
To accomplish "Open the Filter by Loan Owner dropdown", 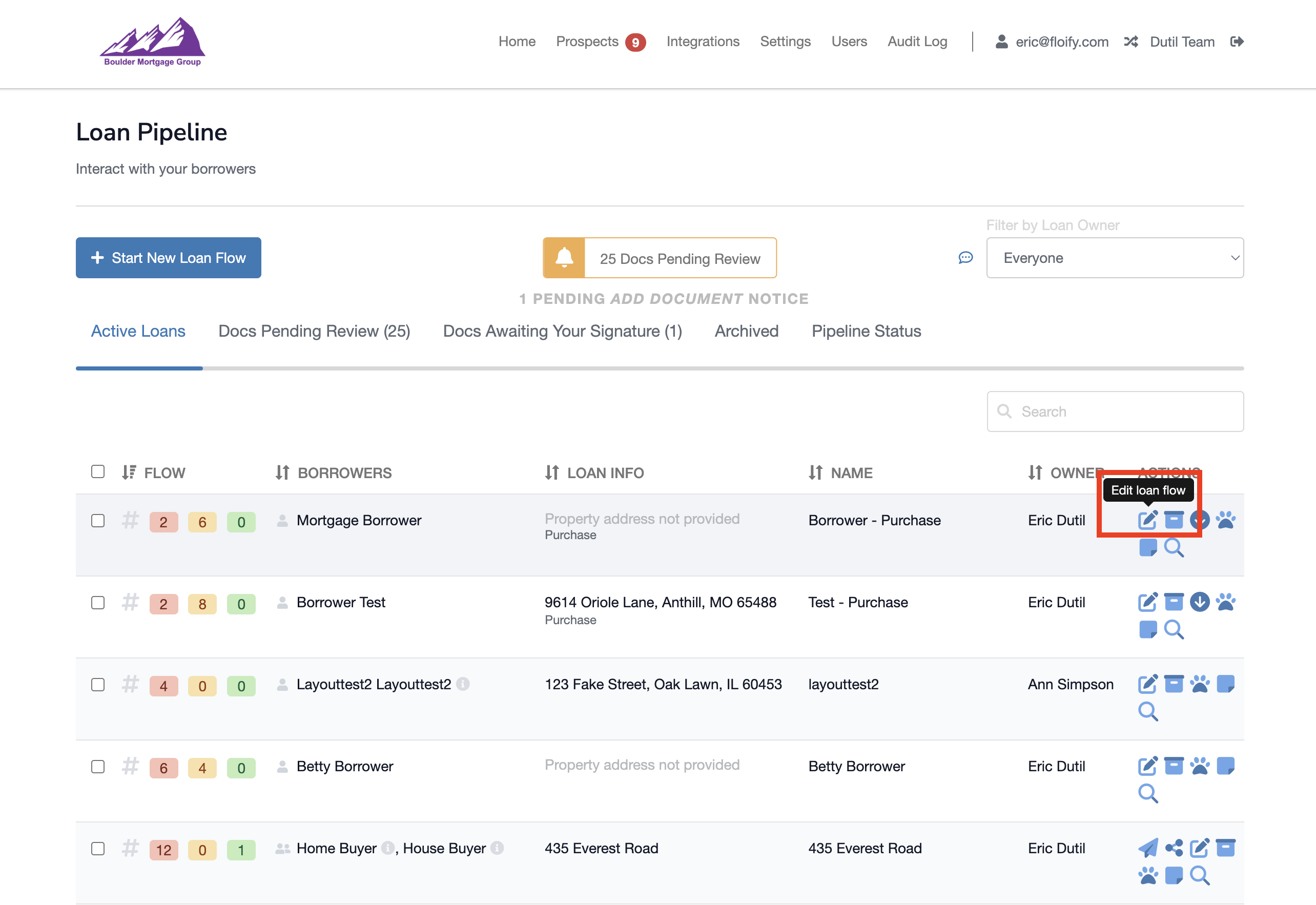I will pyautogui.click(x=1115, y=258).
